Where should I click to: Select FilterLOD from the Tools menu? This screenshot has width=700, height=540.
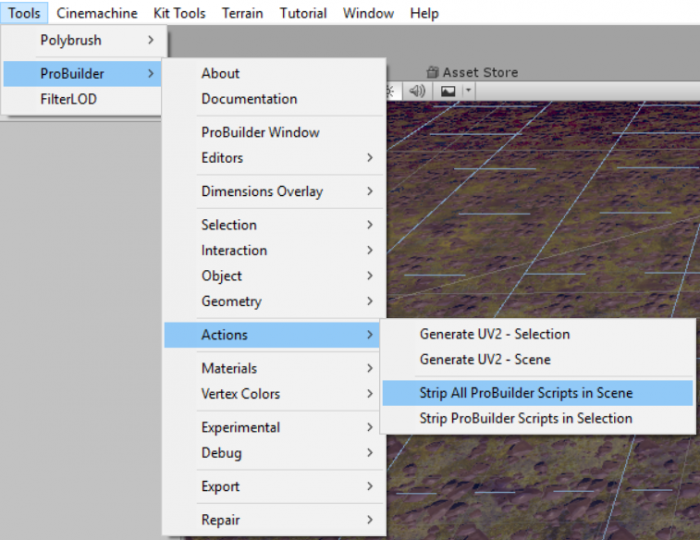pyautogui.click(x=68, y=99)
